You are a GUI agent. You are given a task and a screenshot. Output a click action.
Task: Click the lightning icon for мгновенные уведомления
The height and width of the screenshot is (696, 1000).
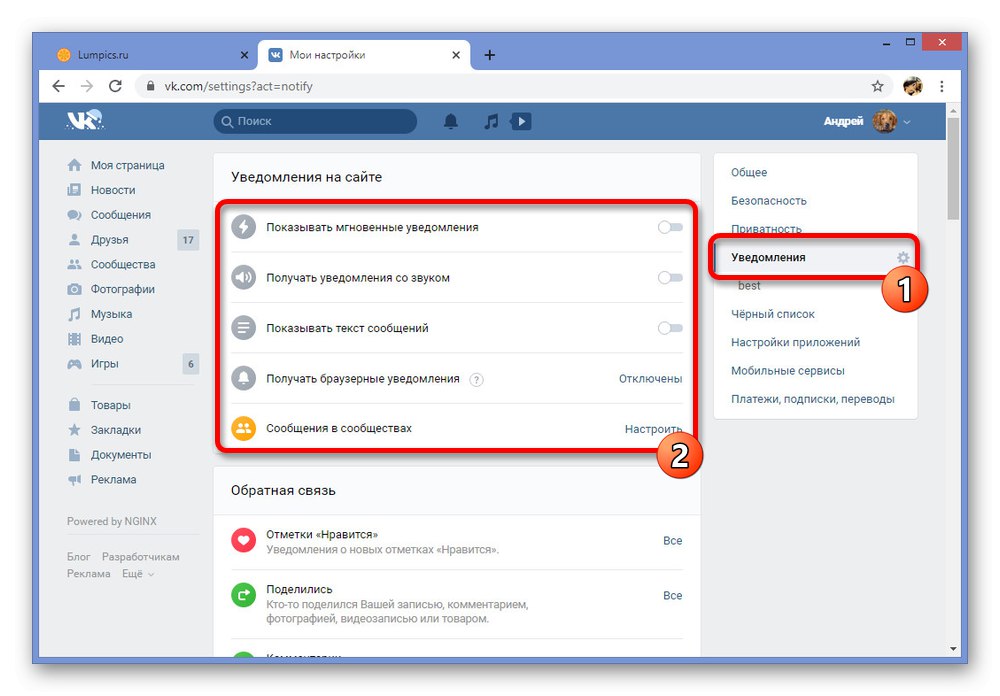coord(243,227)
